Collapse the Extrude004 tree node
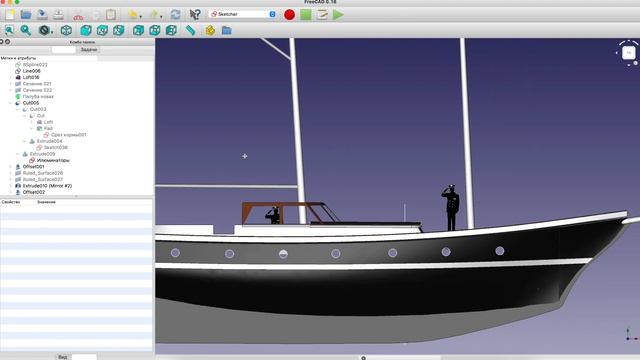Viewport: 640px width, 360px height. [x=24, y=141]
